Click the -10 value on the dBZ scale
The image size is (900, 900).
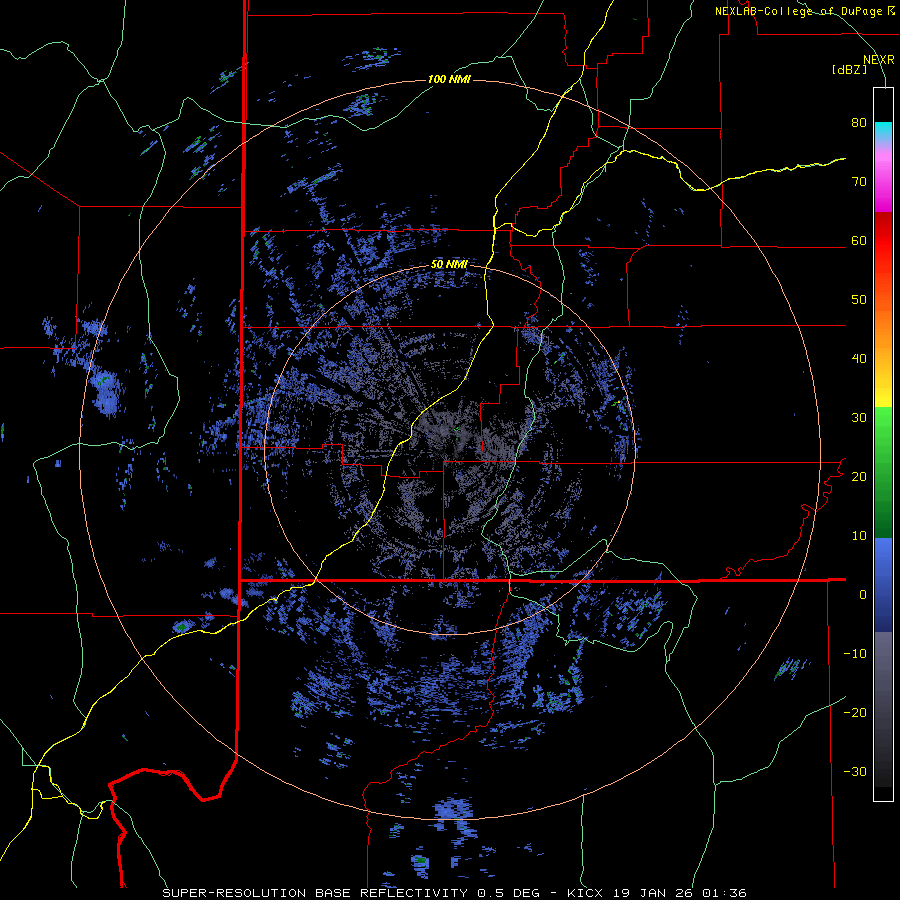pyautogui.click(x=855, y=653)
